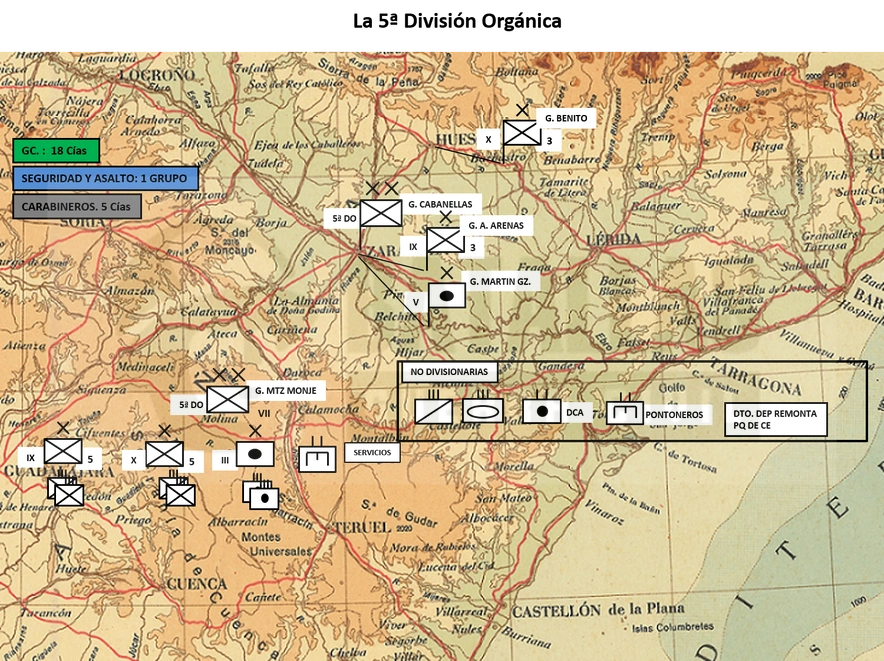Click the green GC. 18 Cías box

click(x=56, y=151)
